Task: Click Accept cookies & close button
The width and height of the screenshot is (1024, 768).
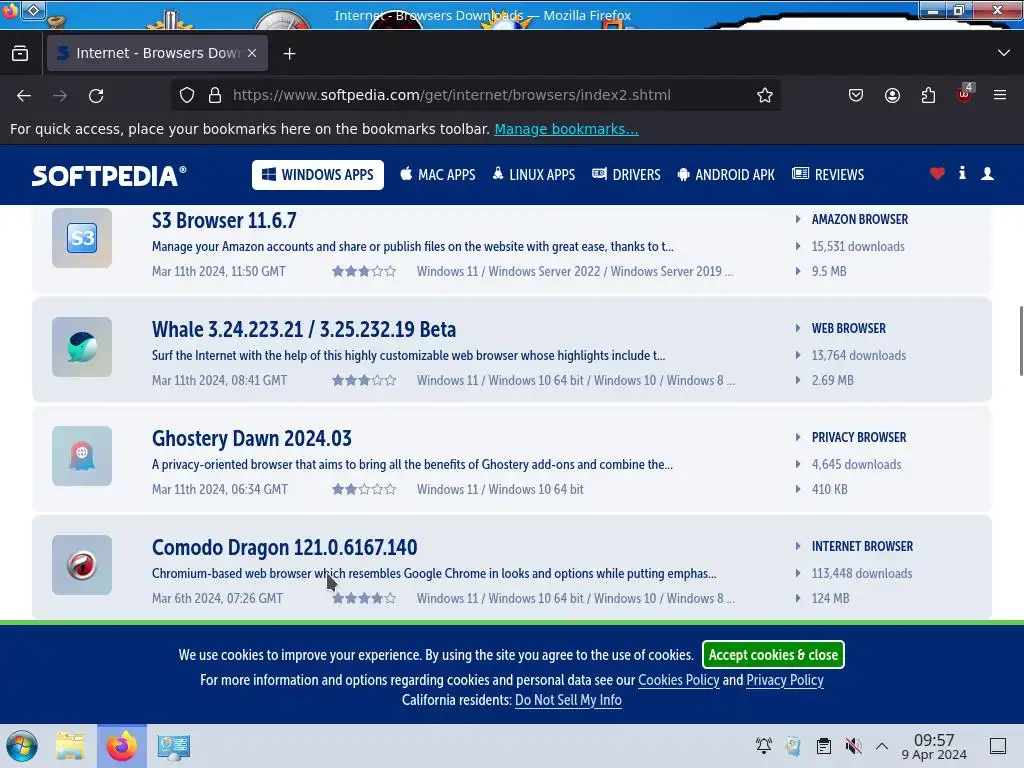Action: coord(773,655)
